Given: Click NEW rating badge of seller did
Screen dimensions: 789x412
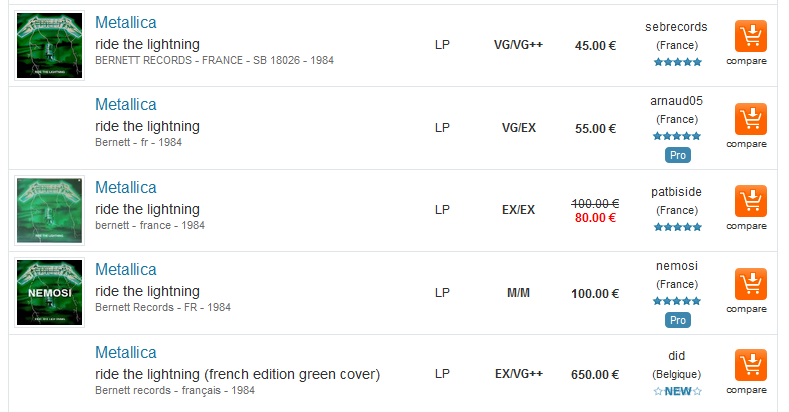Looking at the screenshot, I should click(x=677, y=391).
